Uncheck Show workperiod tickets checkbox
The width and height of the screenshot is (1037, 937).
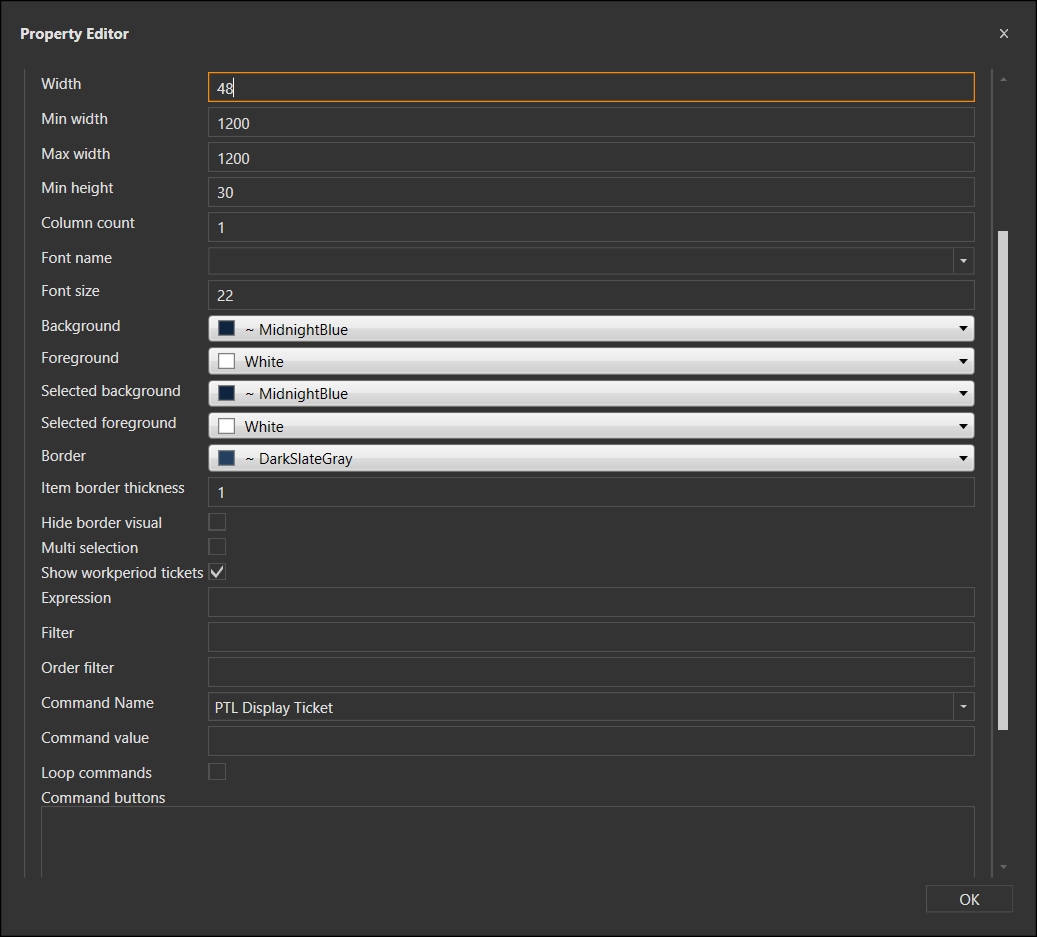pyautogui.click(x=217, y=572)
